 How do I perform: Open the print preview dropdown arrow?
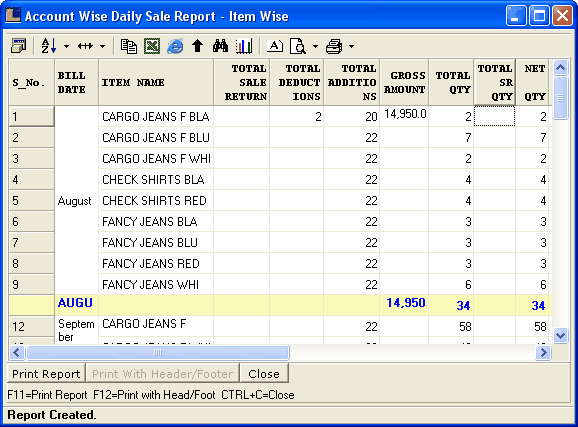(x=315, y=46)
